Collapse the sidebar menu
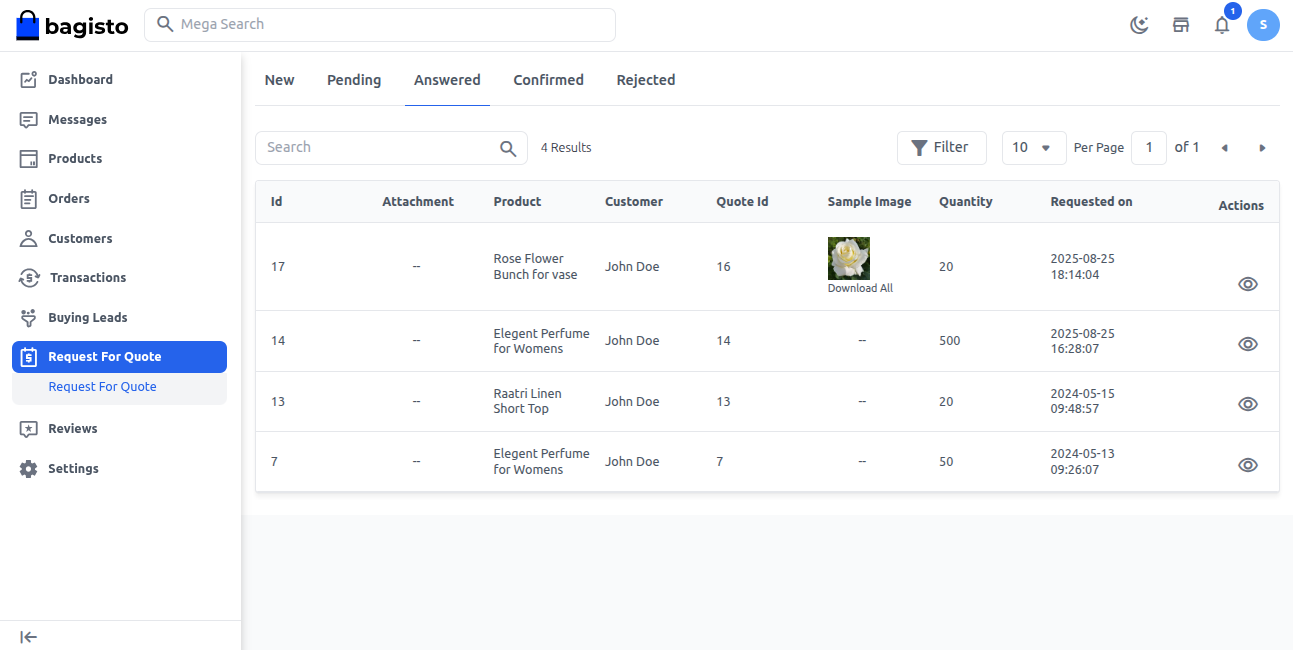The image size is (1293, 650). [x=29, y=637]
